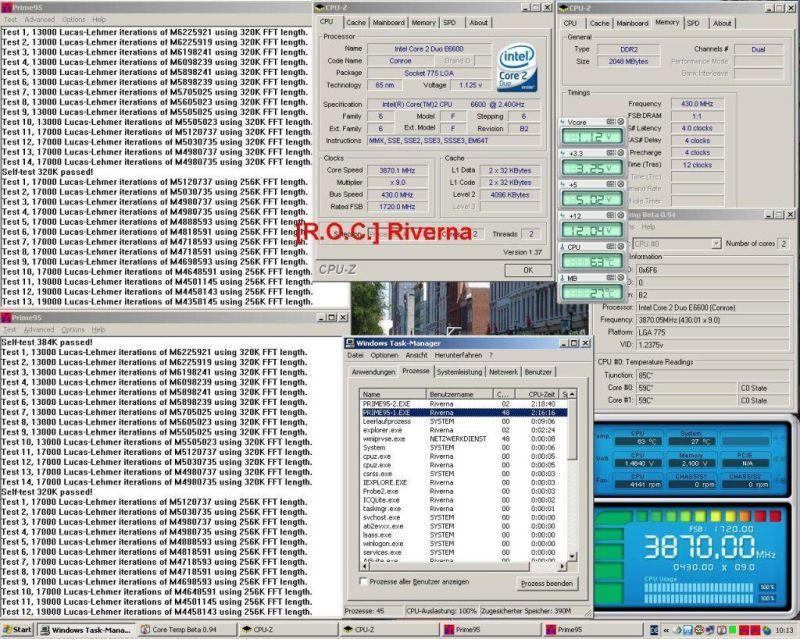Click the right arrow of the horizontal process scrollbar
Screen dimensions: 800x639
562,566
